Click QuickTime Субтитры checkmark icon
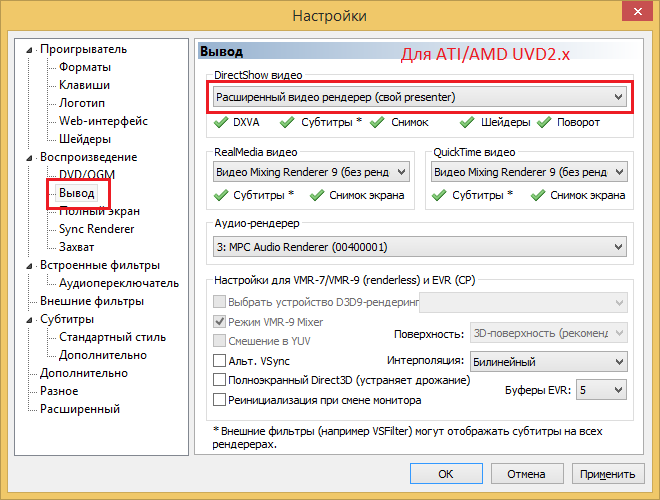This screenshot has width=660, height=500. click(439, 195)
